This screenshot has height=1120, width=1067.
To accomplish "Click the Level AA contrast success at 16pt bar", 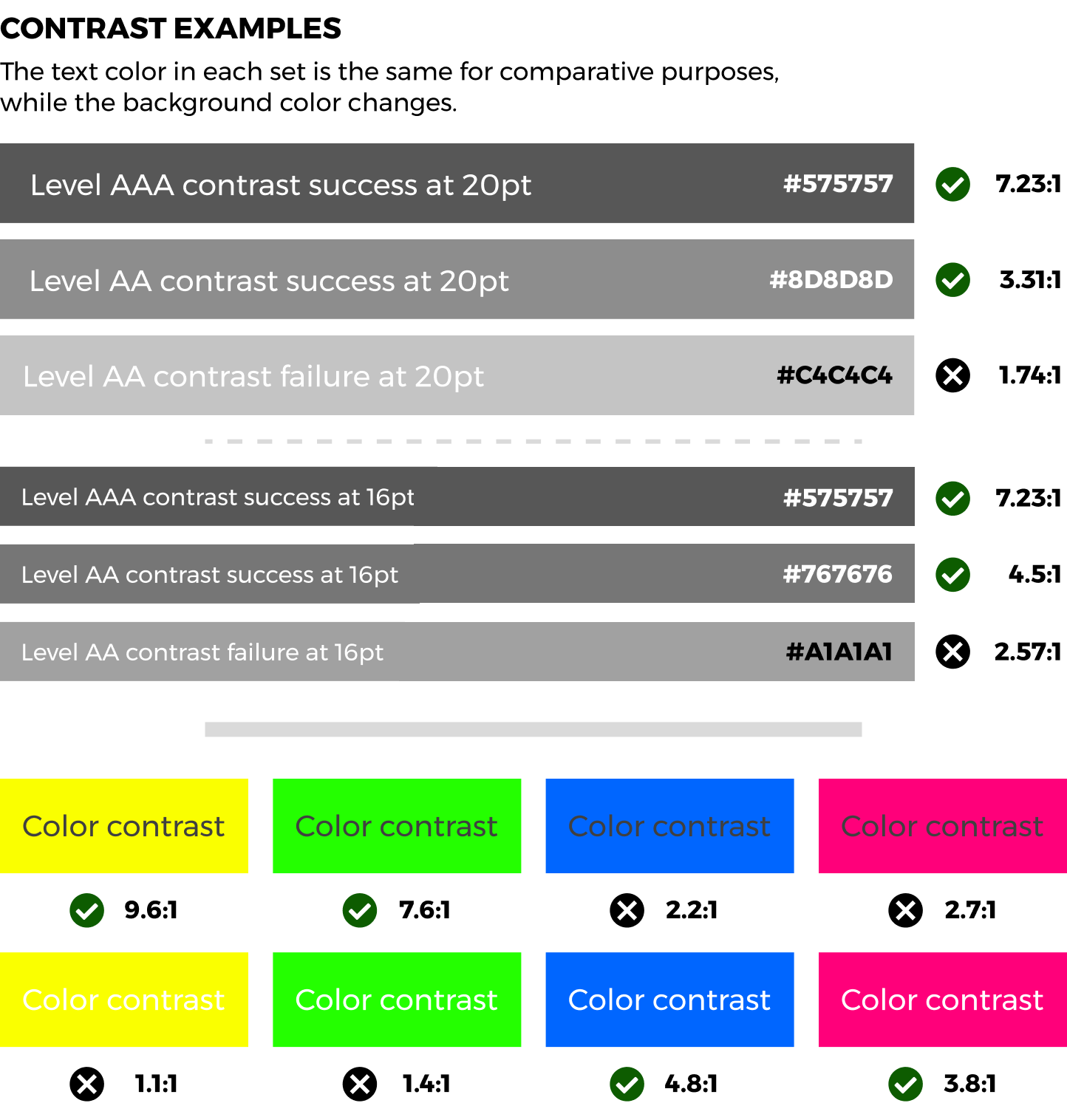I will [457, 574].
